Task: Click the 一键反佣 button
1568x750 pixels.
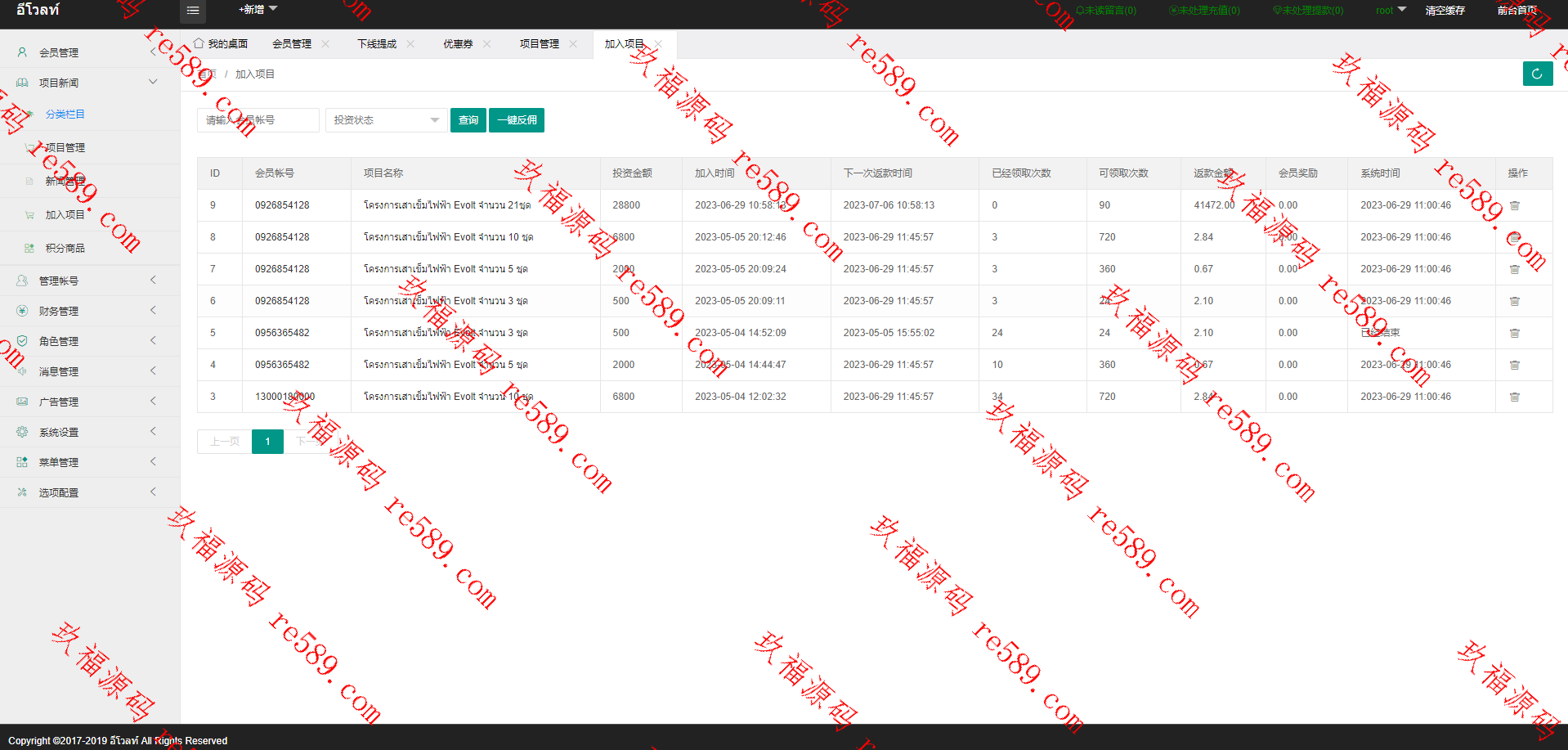Action: pos(517,120)
